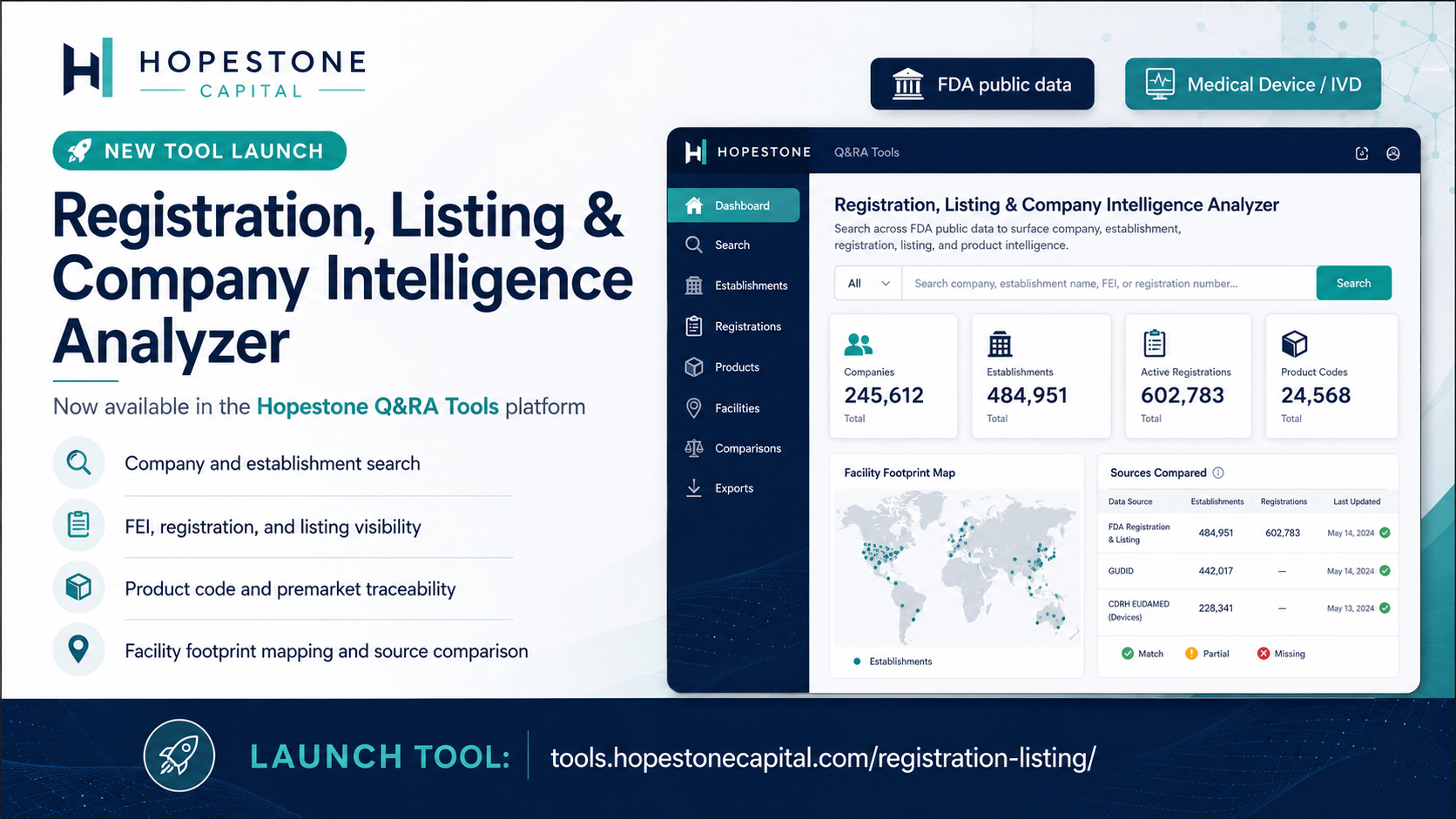Image resolution: width=1456 pixels, height=819 pixels.
Task: Click the info icon beside Sources Compared
Action: pyautogui.click(x=1218, y=473)
